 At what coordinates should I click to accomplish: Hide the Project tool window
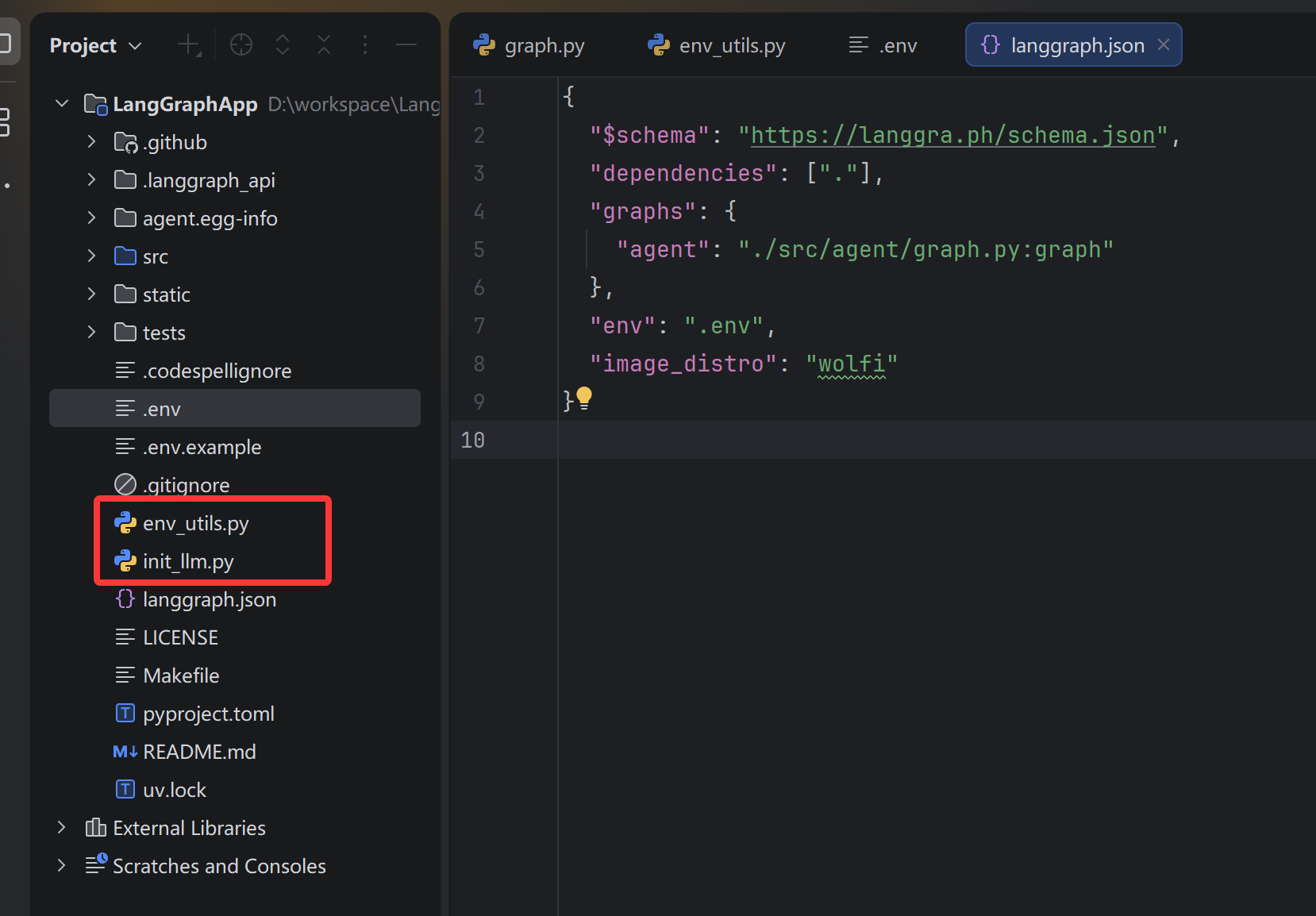pos(406,45)
